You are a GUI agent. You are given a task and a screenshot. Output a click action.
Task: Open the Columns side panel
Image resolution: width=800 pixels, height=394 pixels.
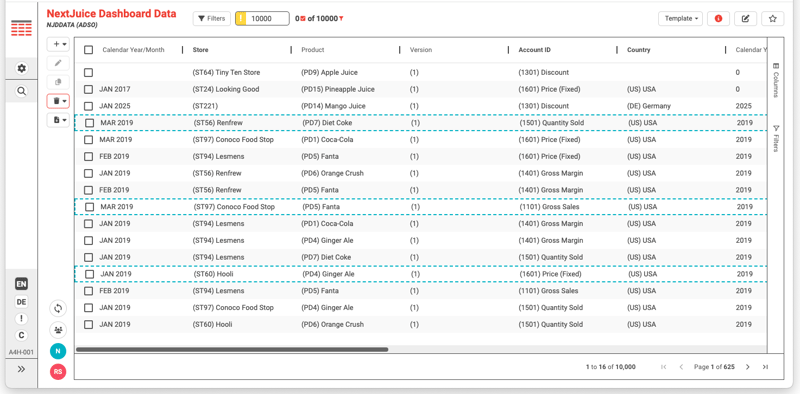(x=776, y=80)
